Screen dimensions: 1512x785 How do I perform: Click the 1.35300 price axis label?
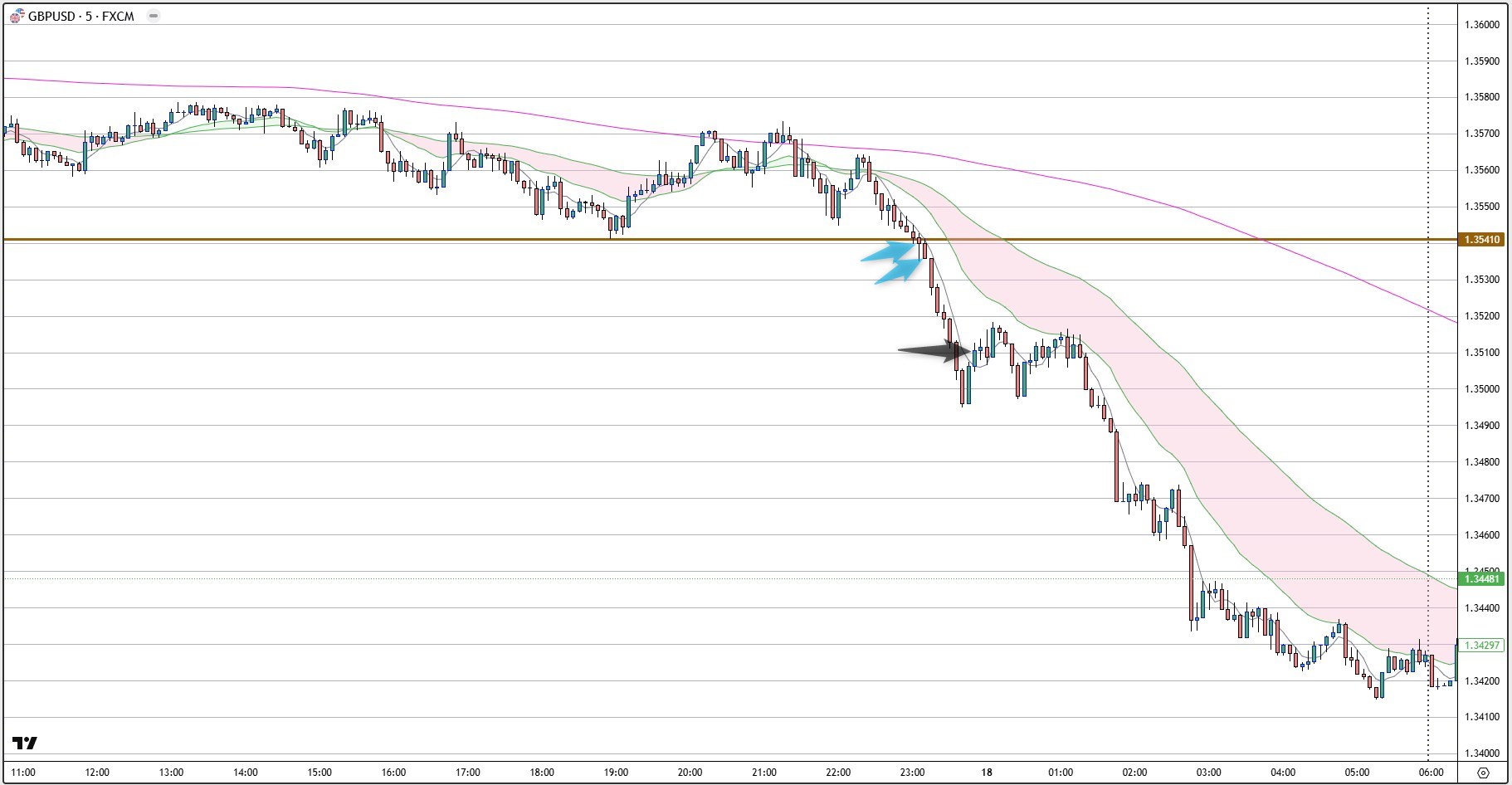[1482, 280]
